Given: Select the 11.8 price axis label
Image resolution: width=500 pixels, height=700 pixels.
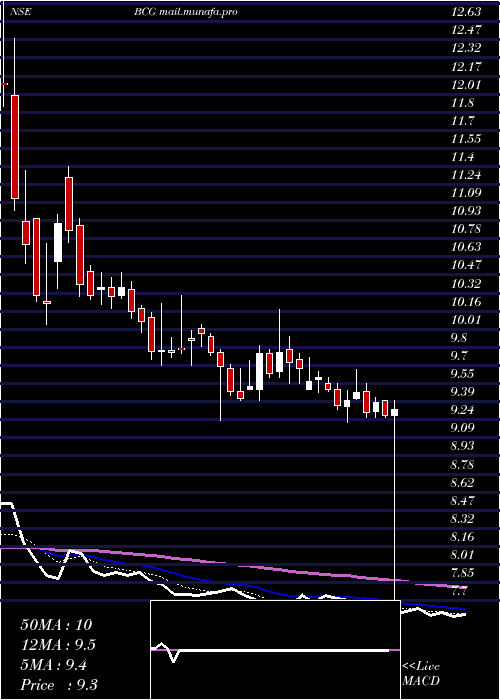Looking at the screenshot, I should coord(462,103).
